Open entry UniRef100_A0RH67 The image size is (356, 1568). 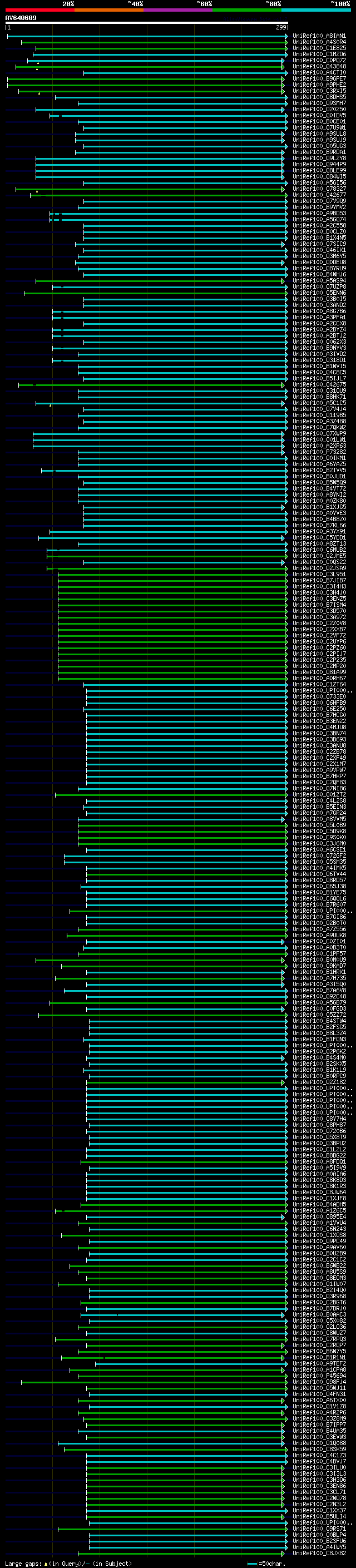(x=319, y=678)
